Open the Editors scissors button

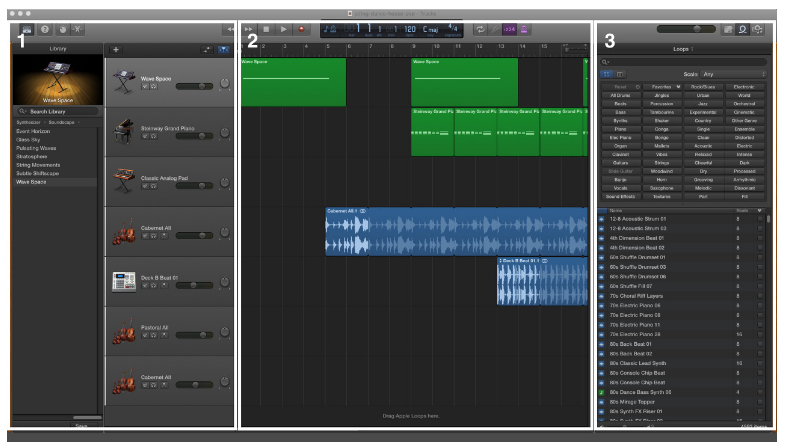point(78,30)
